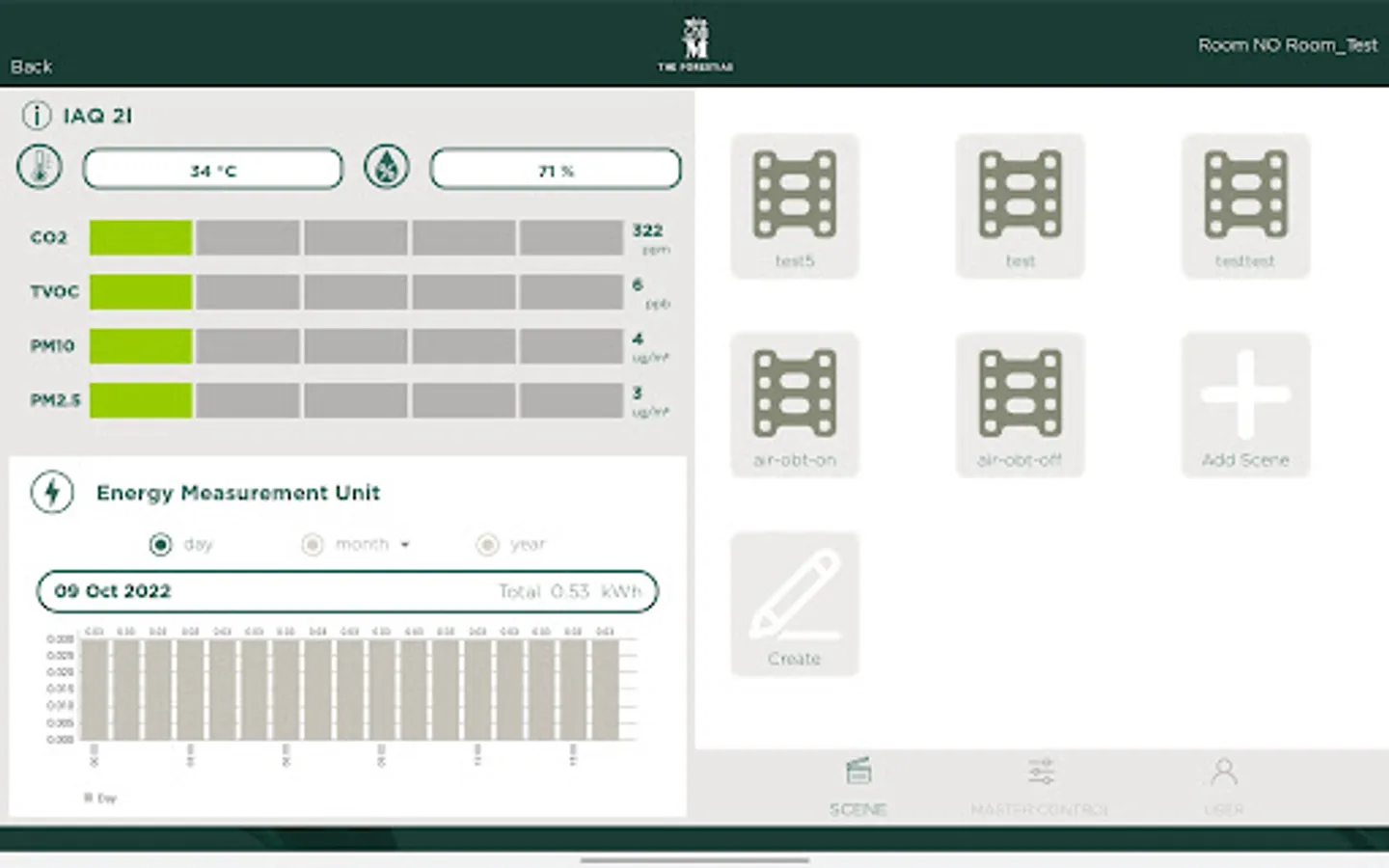Image resolution: width=1389 pixels, height=868 pixels.
Task: Tap the 71 % humidity field
Action: [556, 170]
